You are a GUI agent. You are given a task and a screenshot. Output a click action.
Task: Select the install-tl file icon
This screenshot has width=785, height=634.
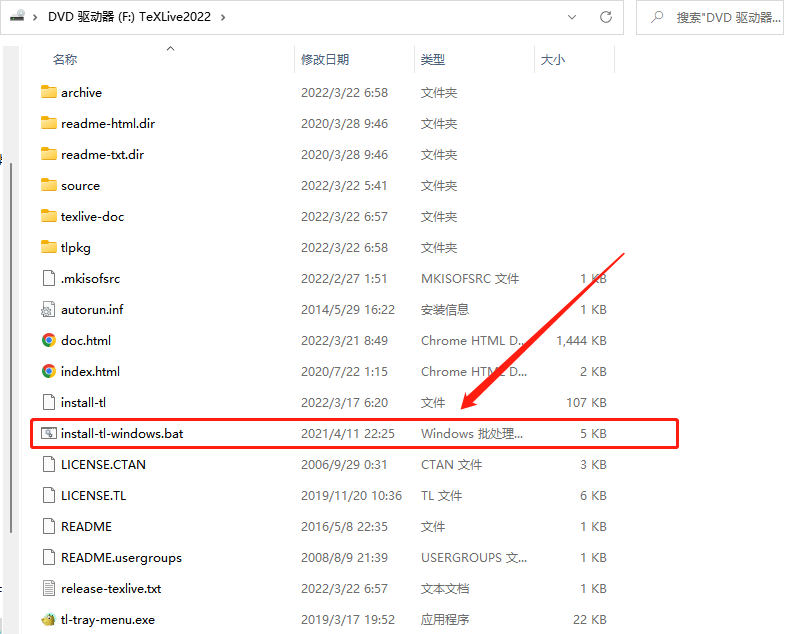[49, 402]
